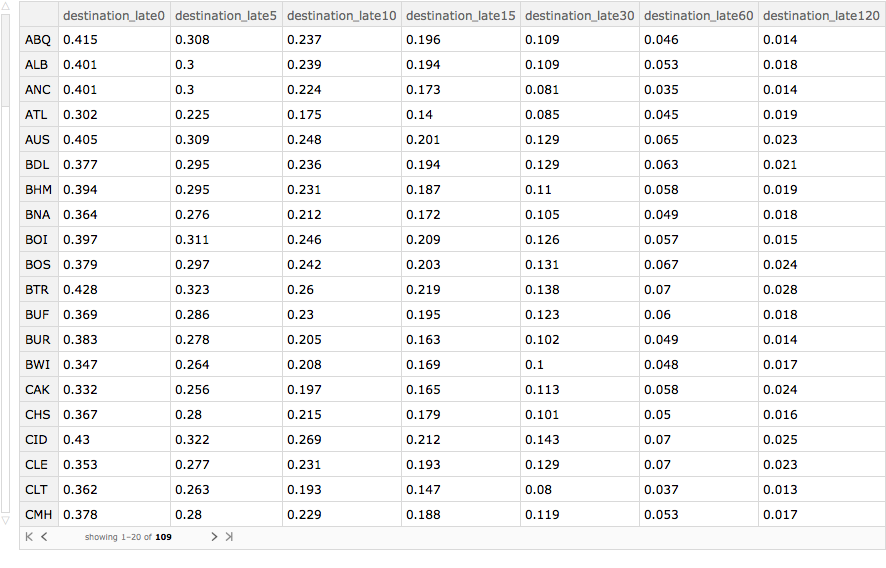Select the destination_late15 column header
The image size is (886, 568).
coord(460,15)
